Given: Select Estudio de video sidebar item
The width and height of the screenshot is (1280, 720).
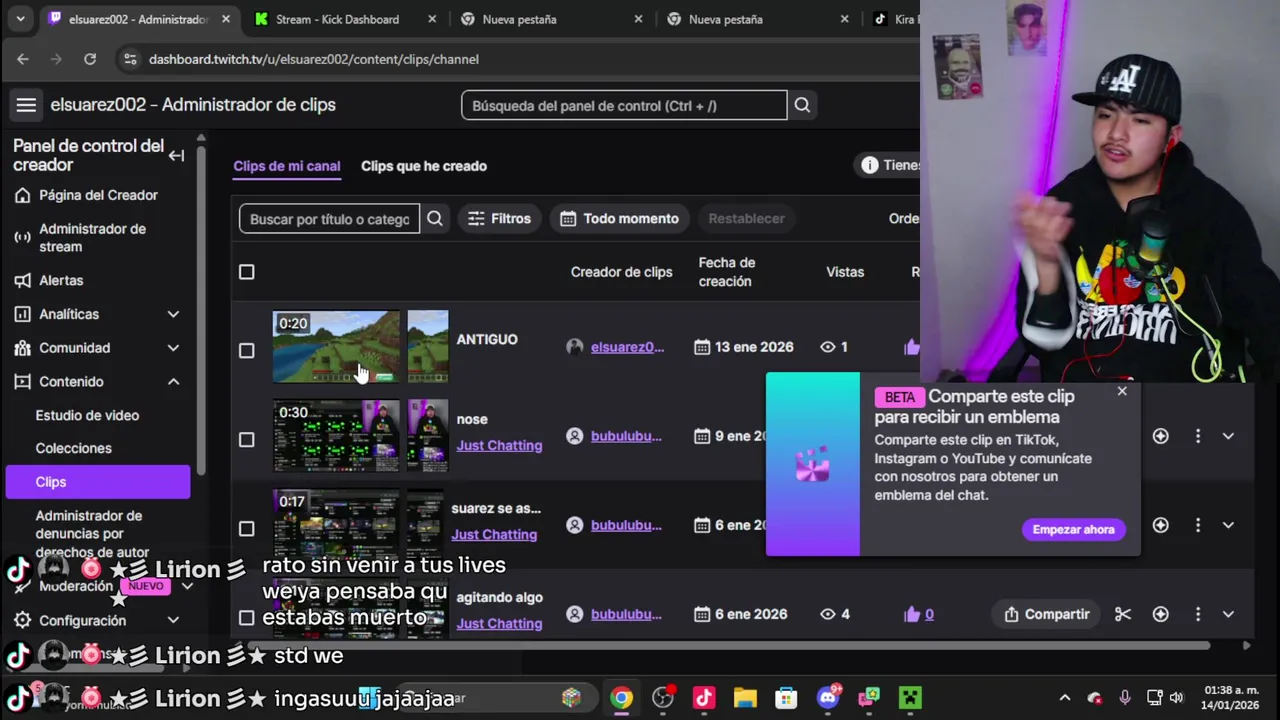Looking at the screenshot, I should click(87, 415).
